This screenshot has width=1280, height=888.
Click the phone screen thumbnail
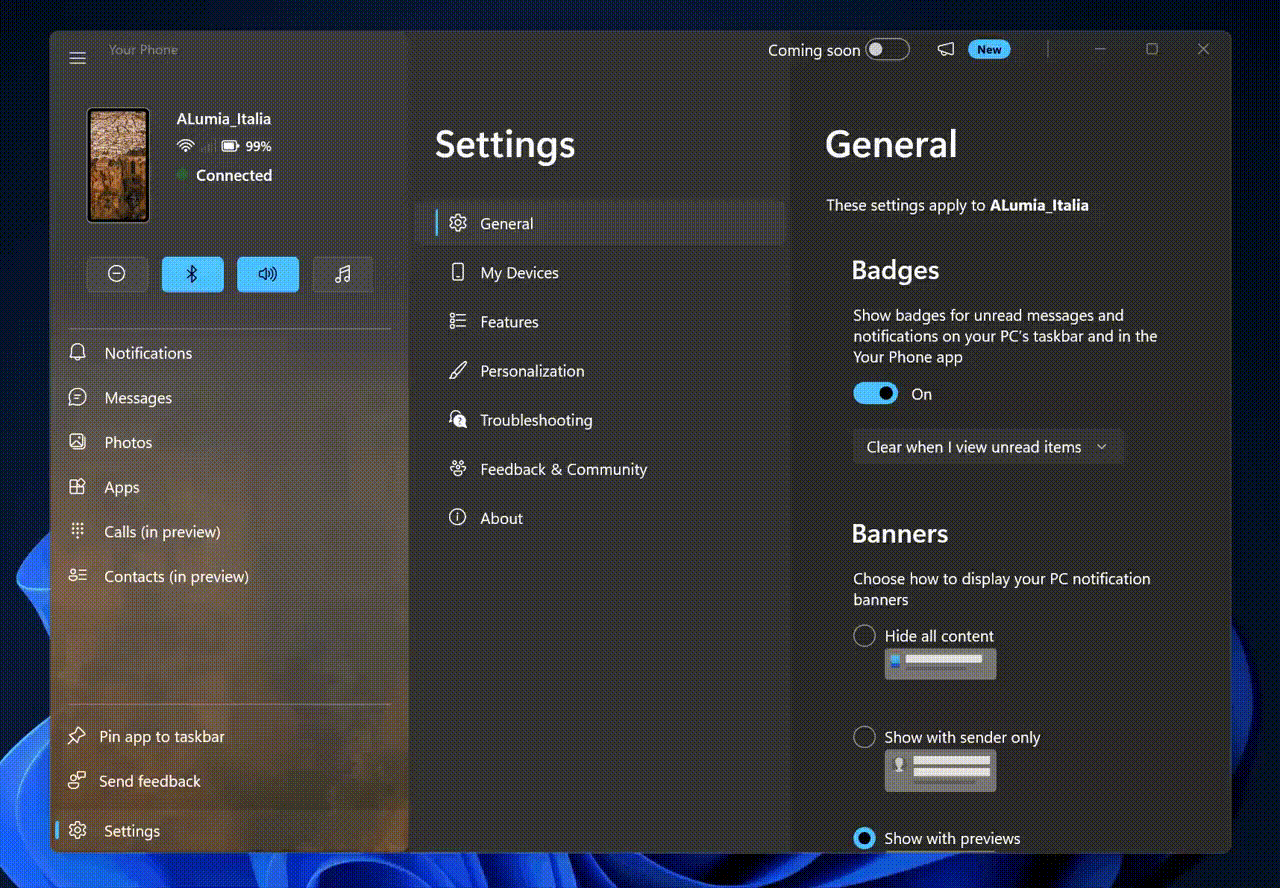point(117,163)
